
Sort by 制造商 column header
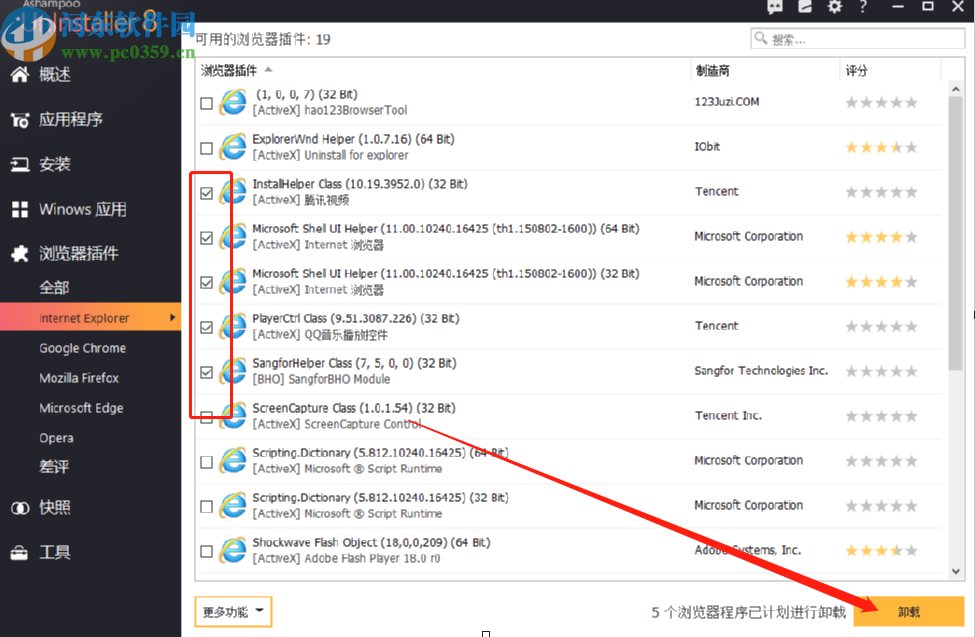(x=713, y=70)
